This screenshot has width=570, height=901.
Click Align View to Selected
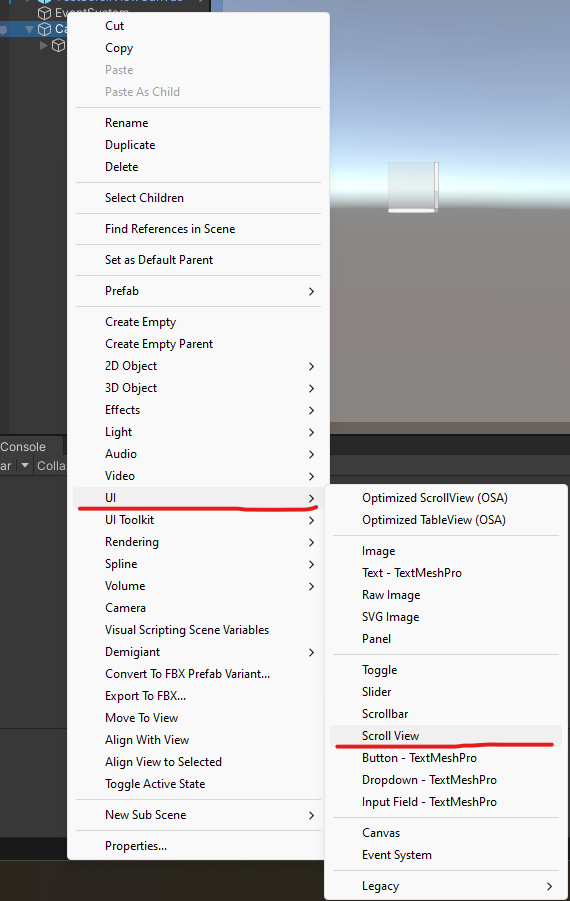tap(198, 762)
